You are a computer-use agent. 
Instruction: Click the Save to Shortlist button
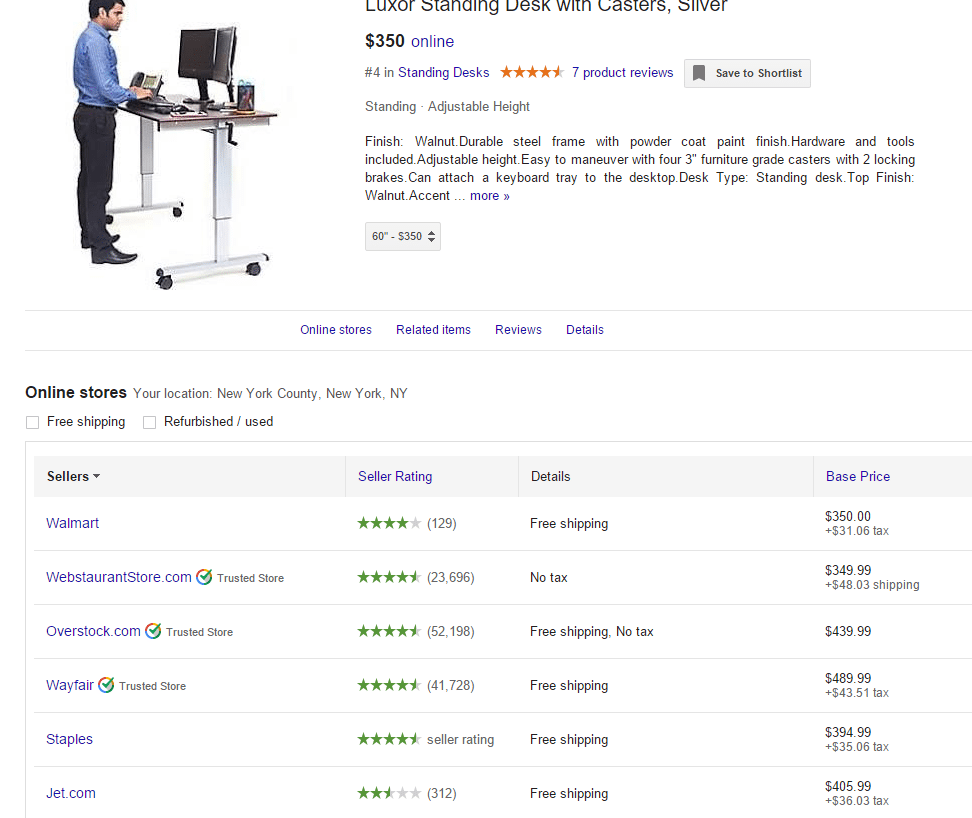pyautogui.click(x=747, y=73)
